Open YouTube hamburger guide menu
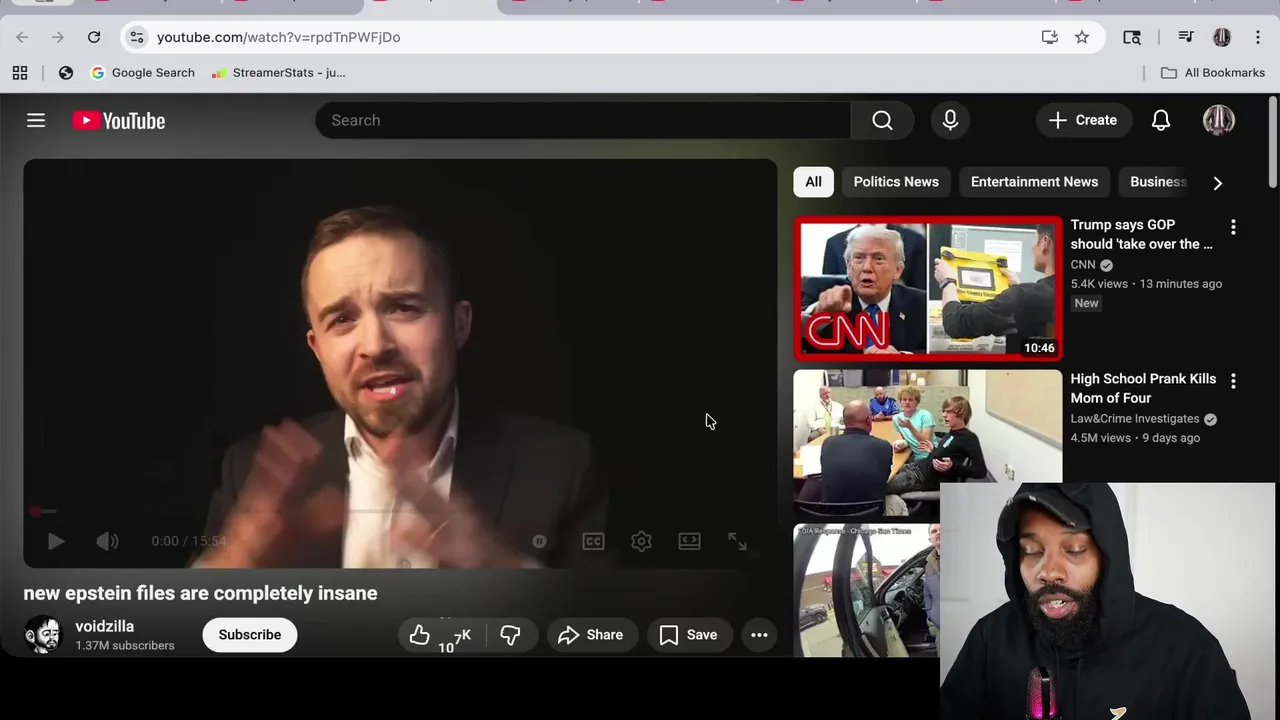 (36, 120)
